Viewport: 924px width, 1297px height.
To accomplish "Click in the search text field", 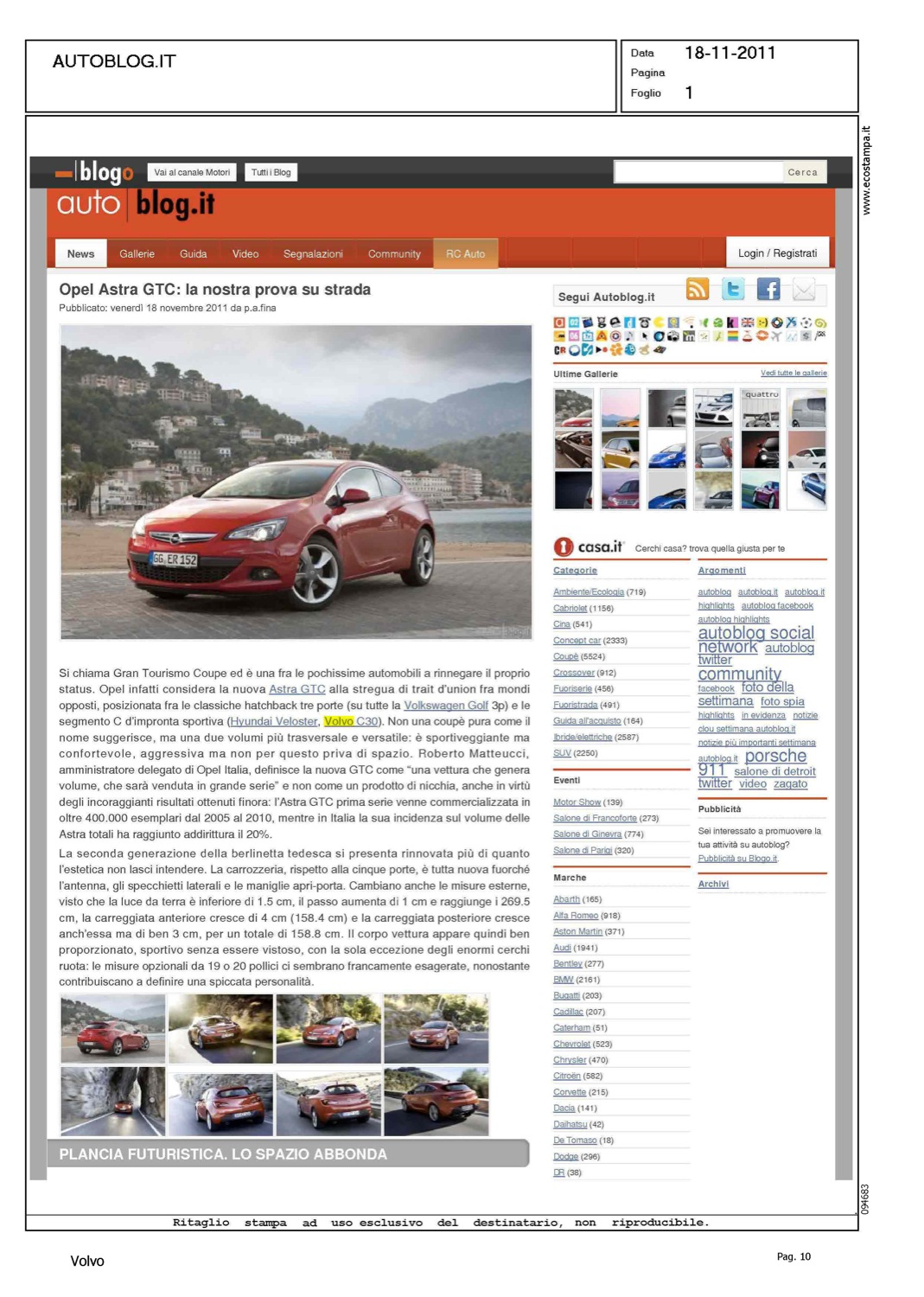I will pyautogui.click(x=698, y=172).
